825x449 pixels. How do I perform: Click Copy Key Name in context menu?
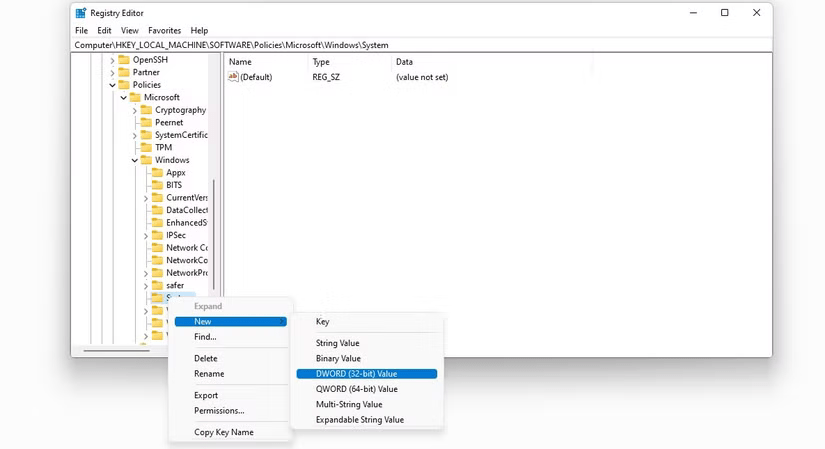point(223,432)
